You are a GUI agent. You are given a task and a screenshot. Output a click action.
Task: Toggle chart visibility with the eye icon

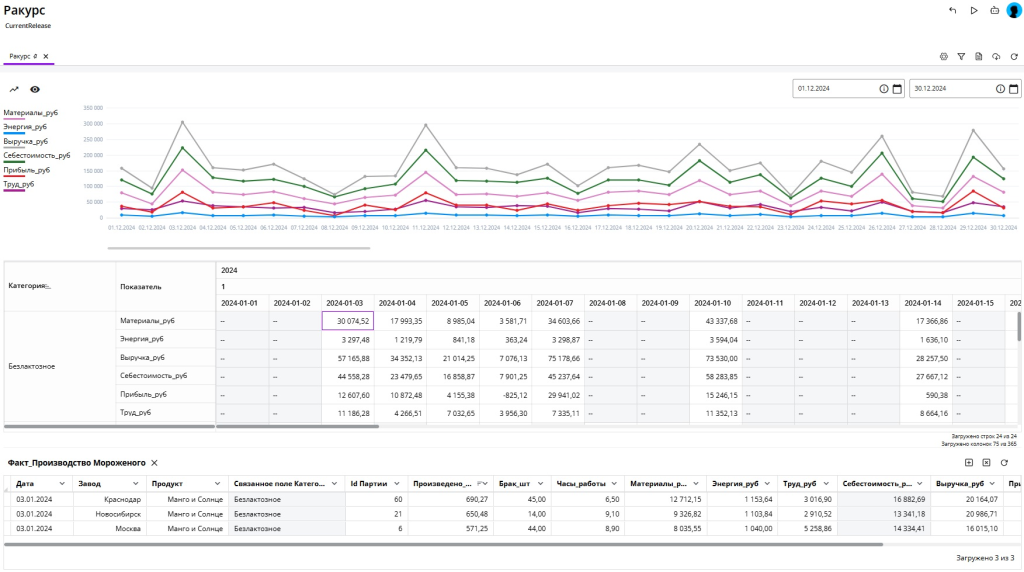(x=35, y=89)
